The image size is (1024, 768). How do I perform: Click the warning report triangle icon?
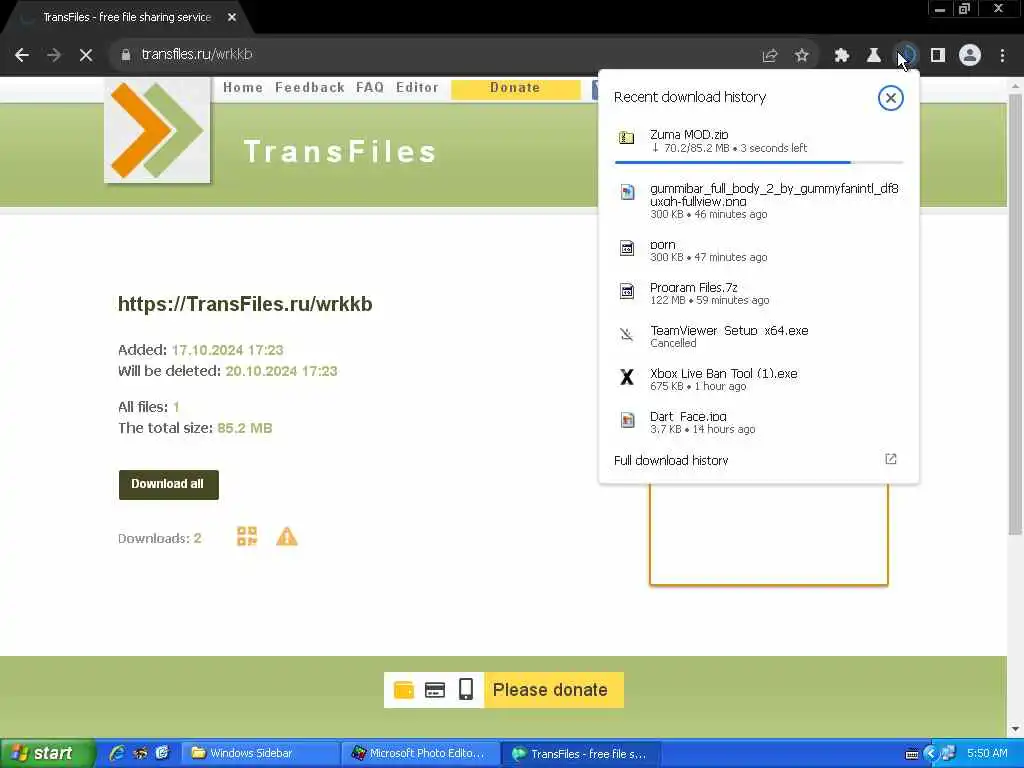(x=287, y=536)
